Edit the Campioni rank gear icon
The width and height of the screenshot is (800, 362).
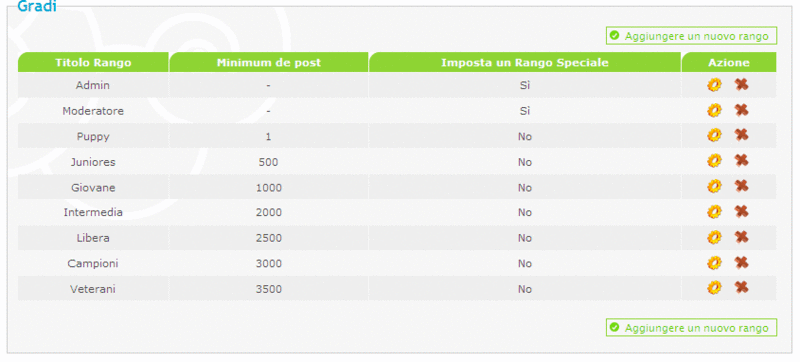tap(714, 263)
